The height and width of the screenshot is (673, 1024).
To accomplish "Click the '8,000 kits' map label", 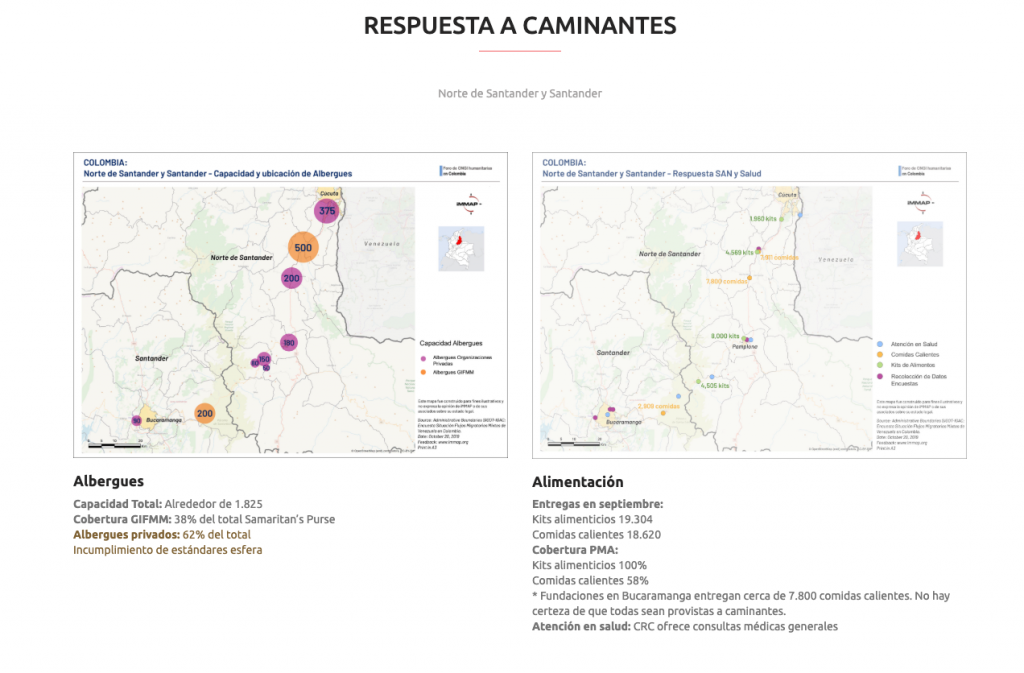I will click(x=725, y=336).
